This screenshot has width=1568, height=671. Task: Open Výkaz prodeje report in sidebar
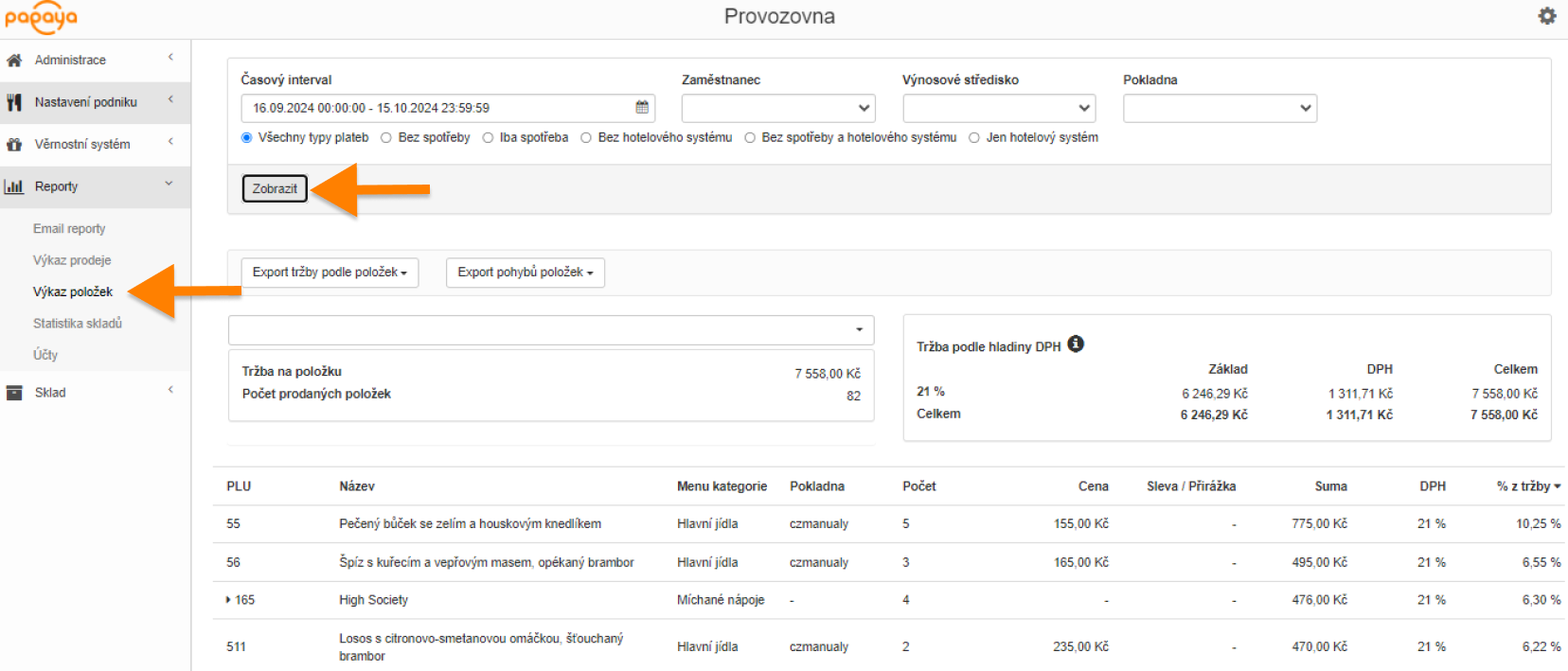coord(72,260)
